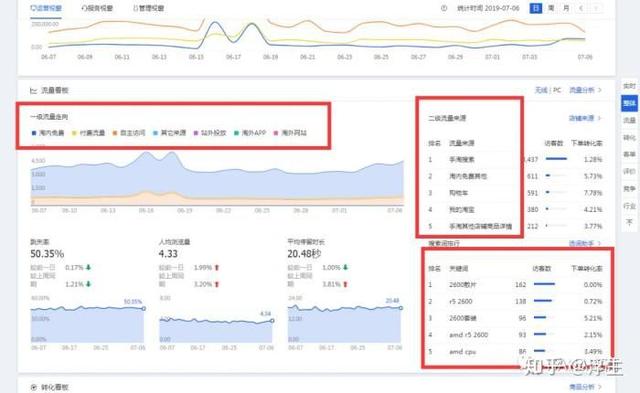Switch to 无线 traffic view
The width and height of the screenshot is (640, 393).
click(541, 90)
